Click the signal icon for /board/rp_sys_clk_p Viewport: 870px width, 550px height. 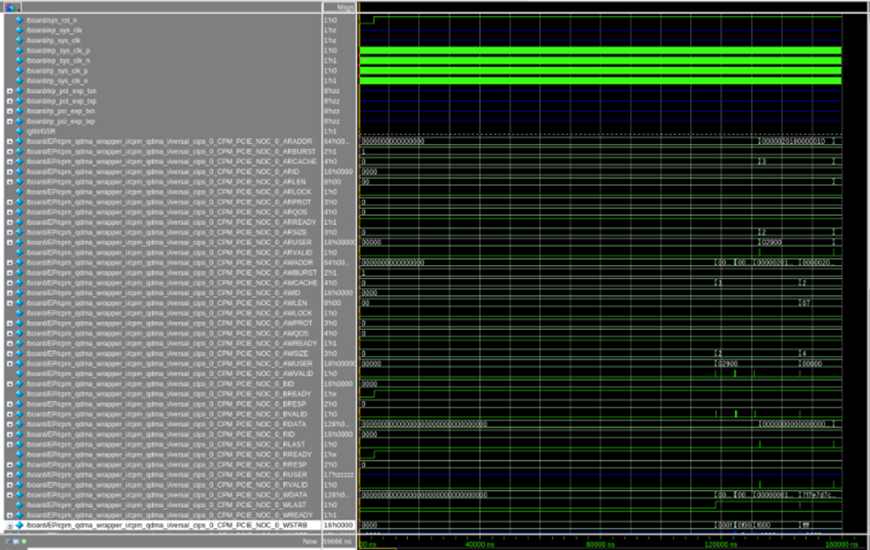coord(19,70)
